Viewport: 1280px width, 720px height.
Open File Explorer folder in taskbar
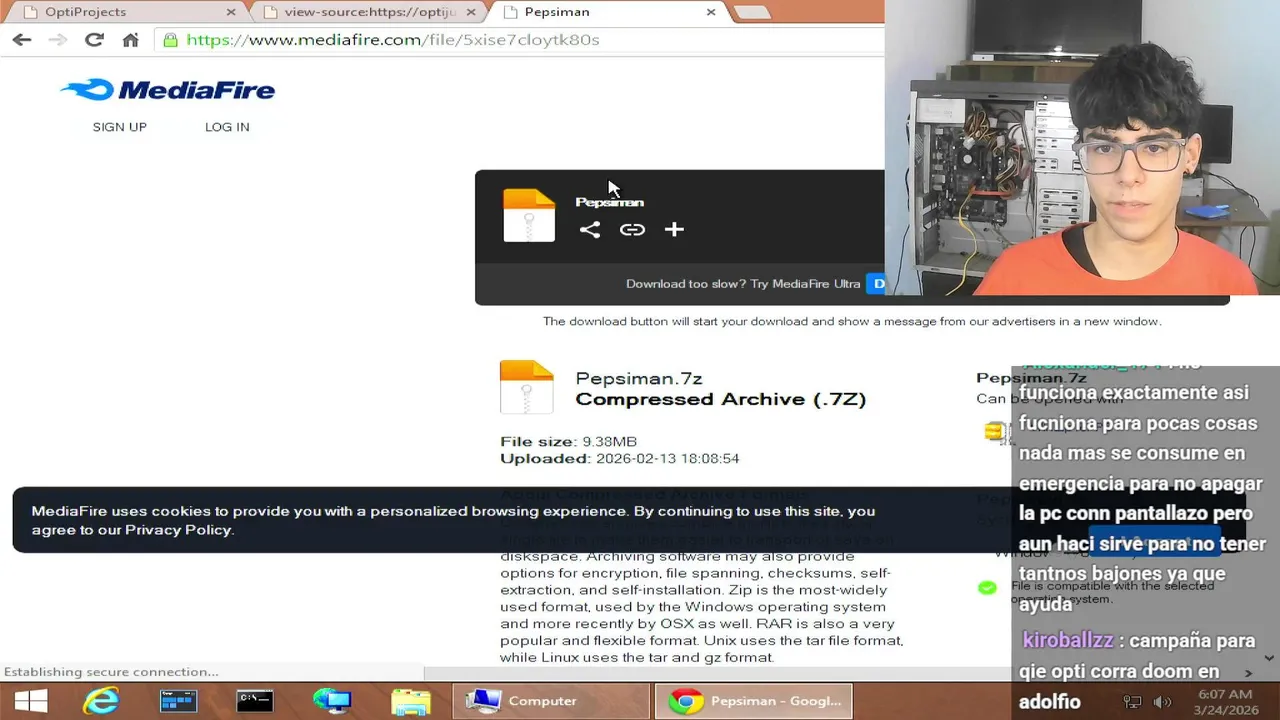410,701
